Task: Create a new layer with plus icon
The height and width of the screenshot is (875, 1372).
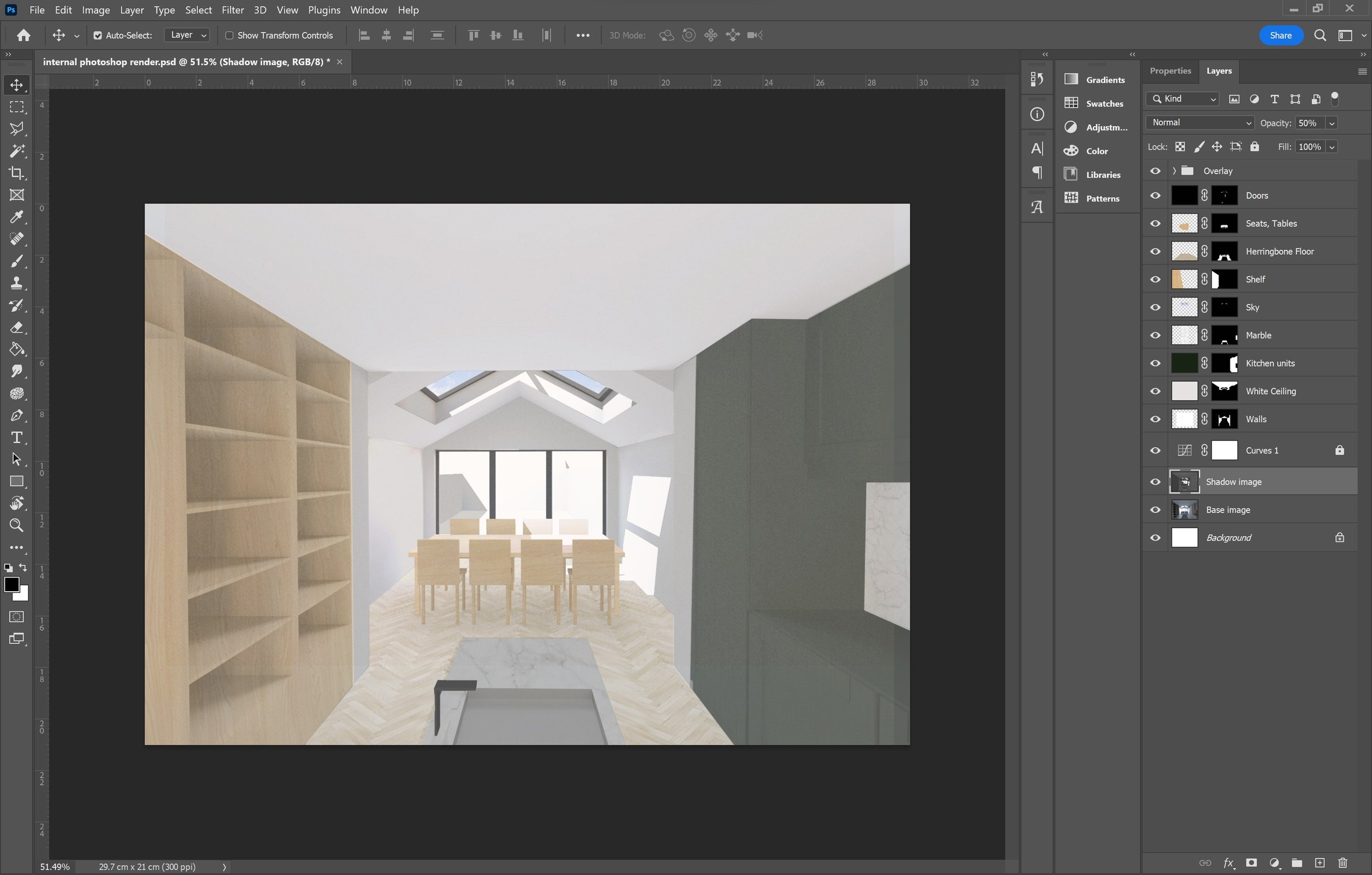Action: [1319, 862]
